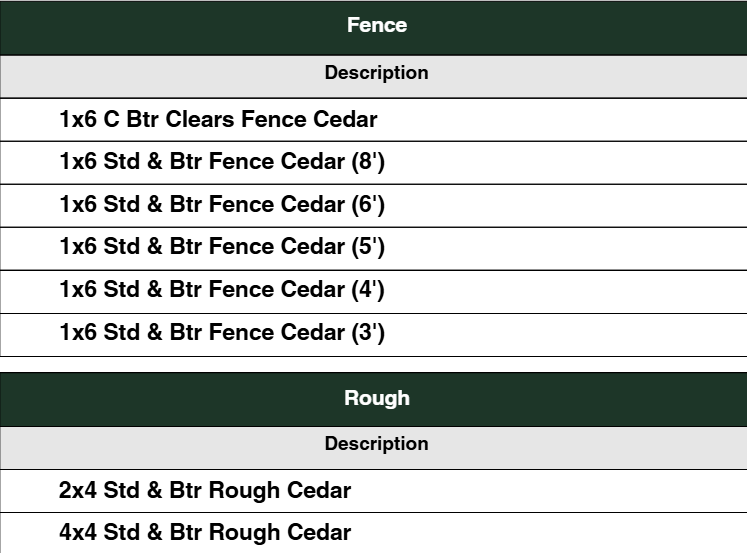The image size is (747, 553).
Task: Select the Description column header under Rough
Action: (x=376, y=444)
